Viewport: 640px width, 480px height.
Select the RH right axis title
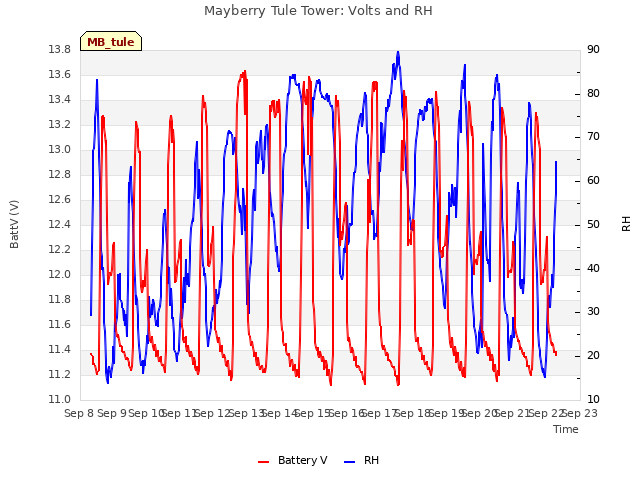click(626, 224)
